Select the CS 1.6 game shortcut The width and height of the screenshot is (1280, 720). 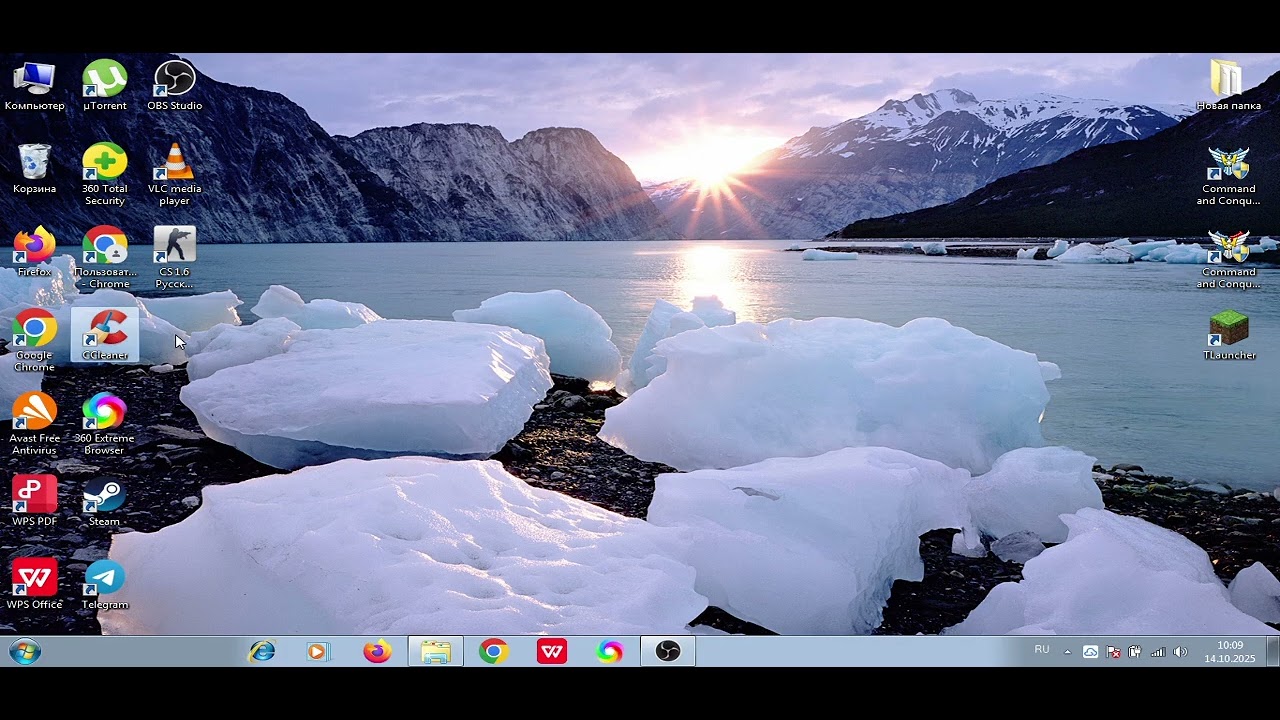(x=175, y=258)
